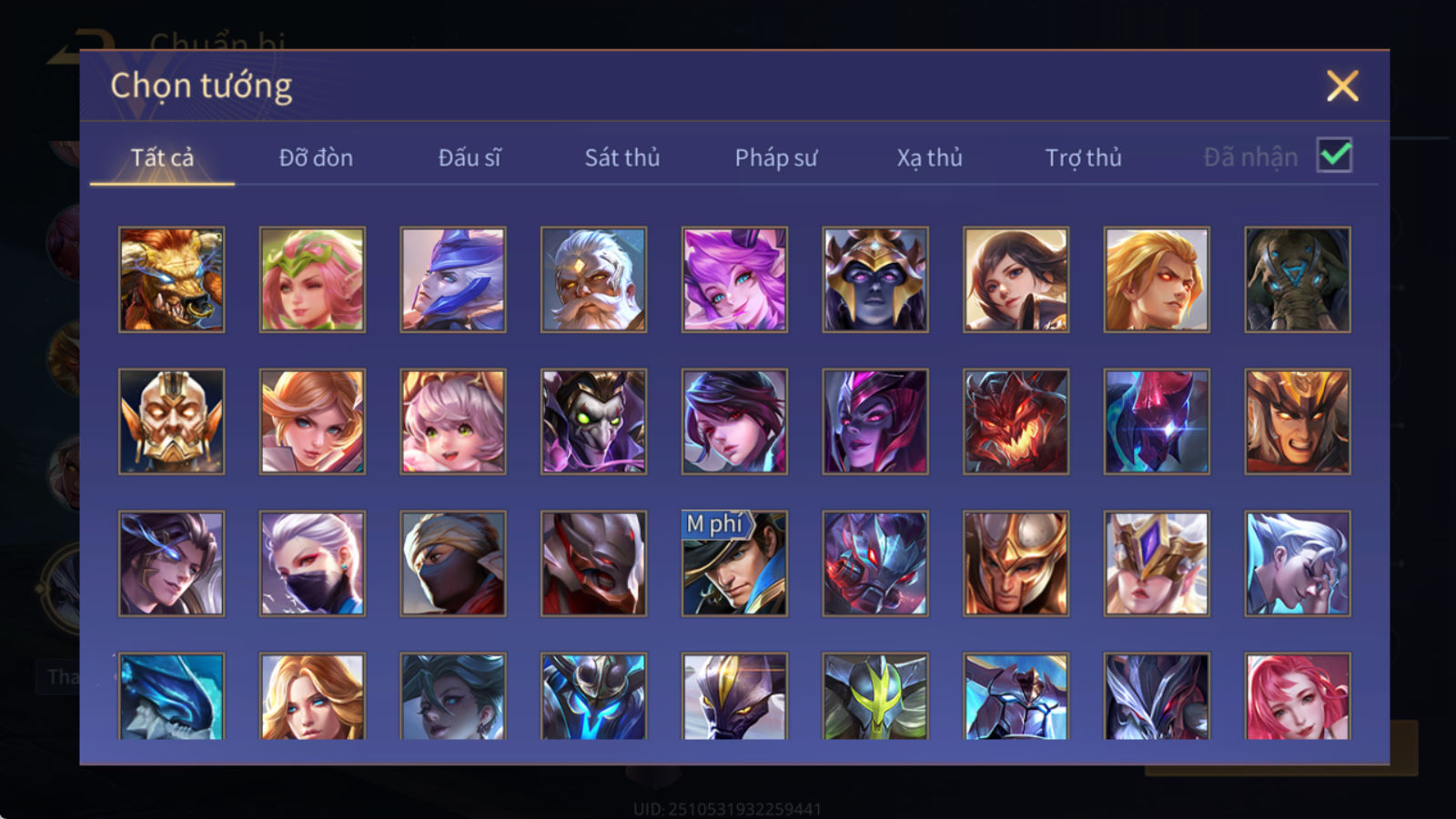Screen dimensions: 1456x819
Task: Choose the golden-masked hero with pointed ears
Action: 171,421
